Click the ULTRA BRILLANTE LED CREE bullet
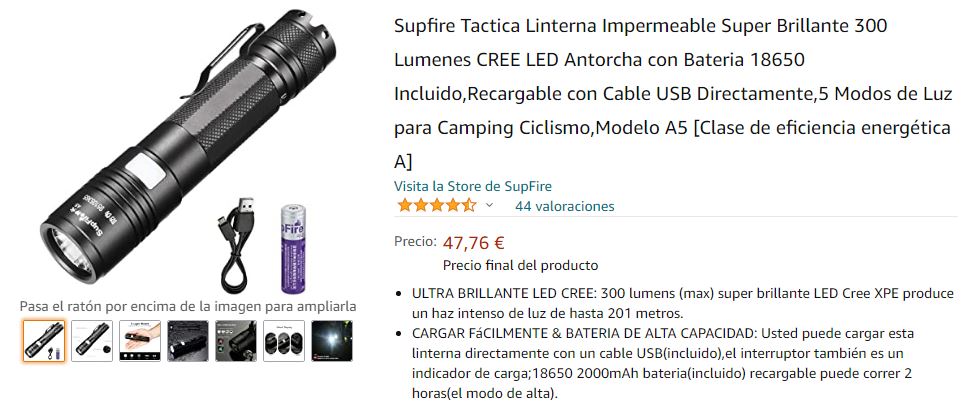The image size is (970, 405). pyautogui.click(x=683, y=303)
